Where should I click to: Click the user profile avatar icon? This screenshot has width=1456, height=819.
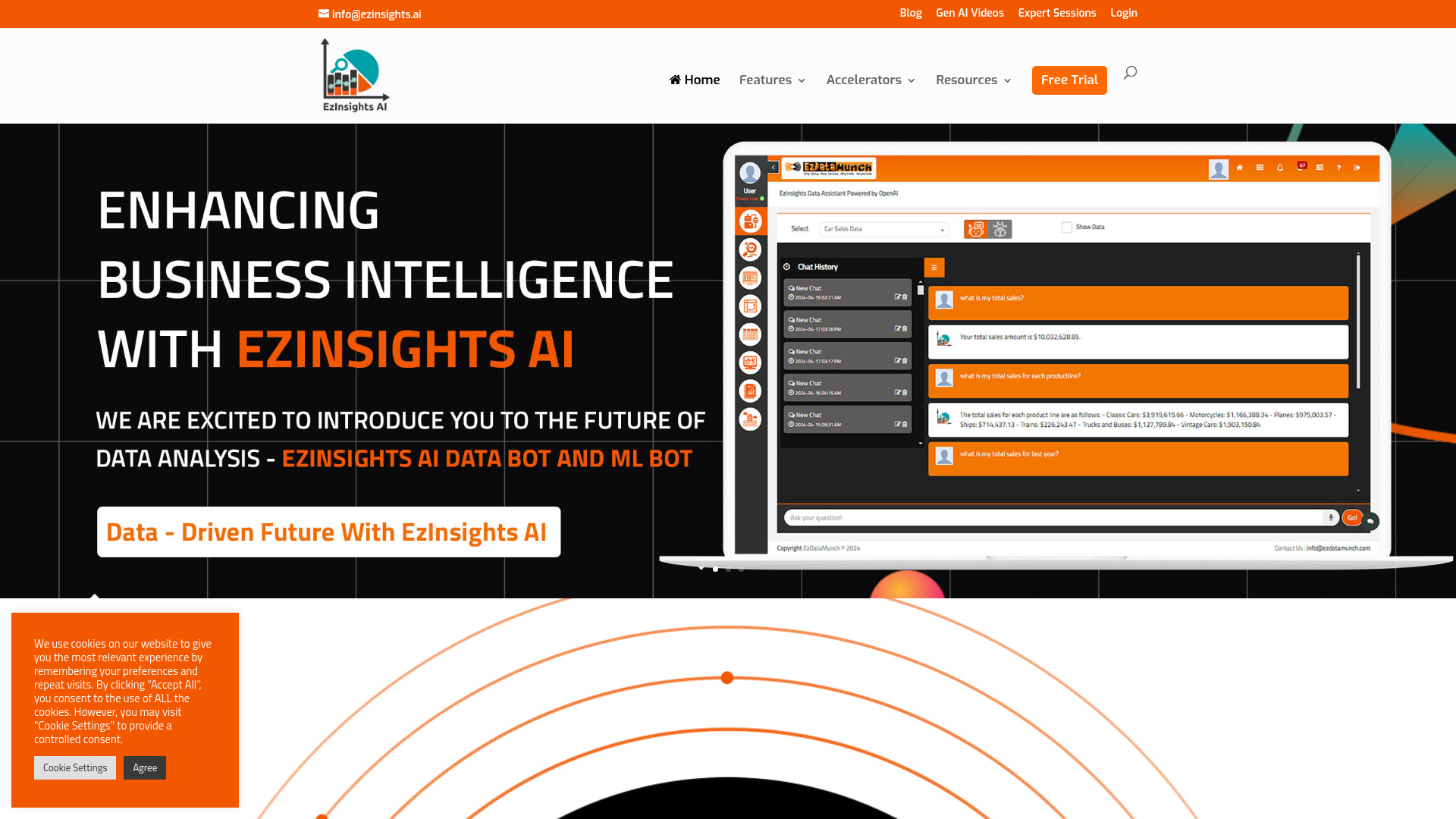pos(1218,168)
